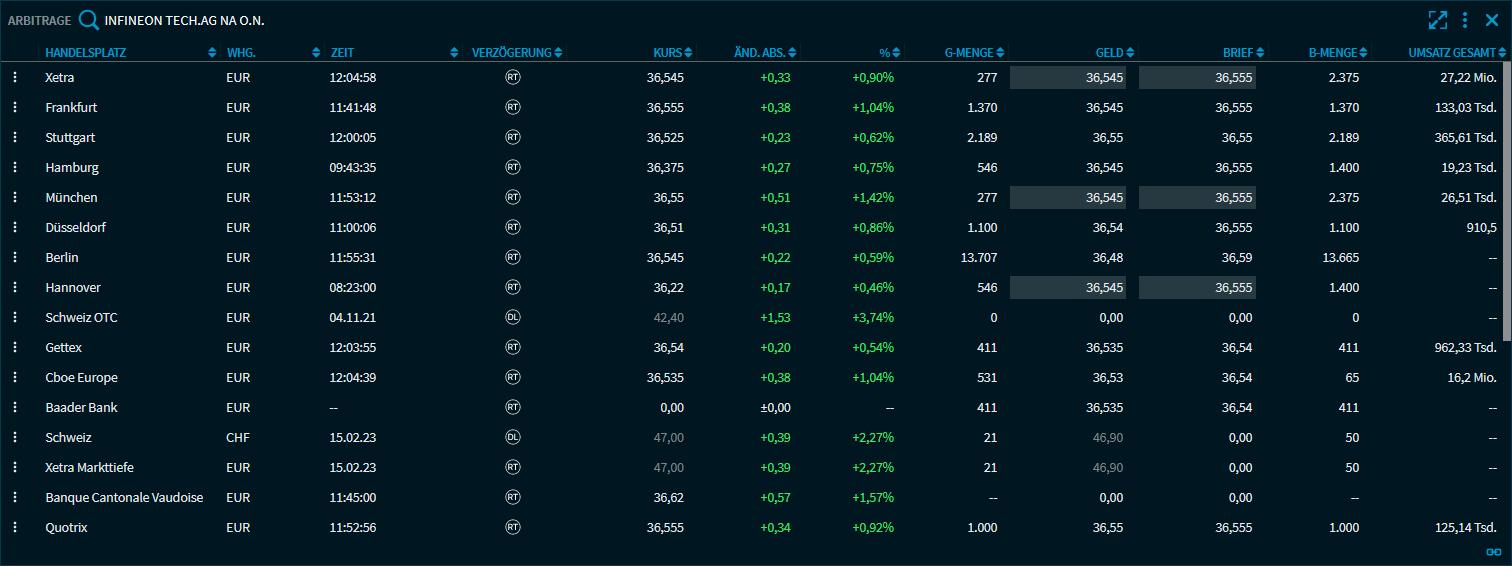The width and height of the screenshot is (1512, 566).
Task: Open row menu for Xetra
Action: tap(15, 77)
